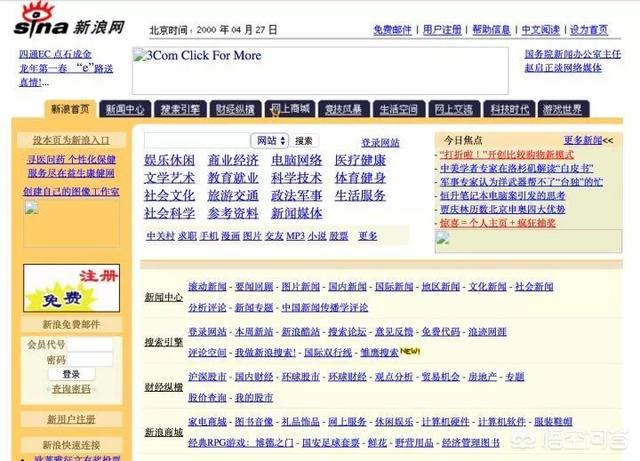Open the 用户注册 header link
640x461 pixels.
(x=442, y=30)
